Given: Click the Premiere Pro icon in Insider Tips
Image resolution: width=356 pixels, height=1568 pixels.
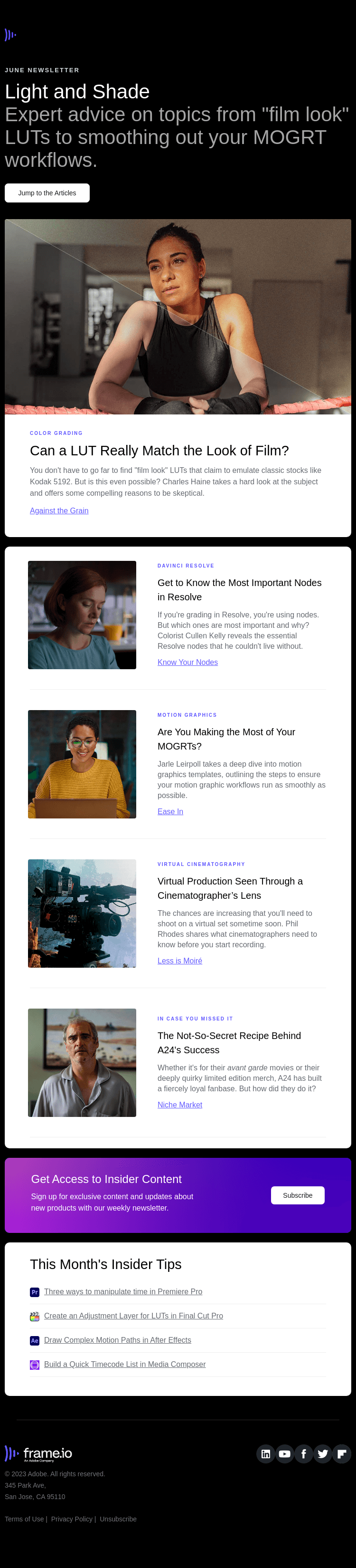Looking at the screenshot, I should (x=35, y=1292).
